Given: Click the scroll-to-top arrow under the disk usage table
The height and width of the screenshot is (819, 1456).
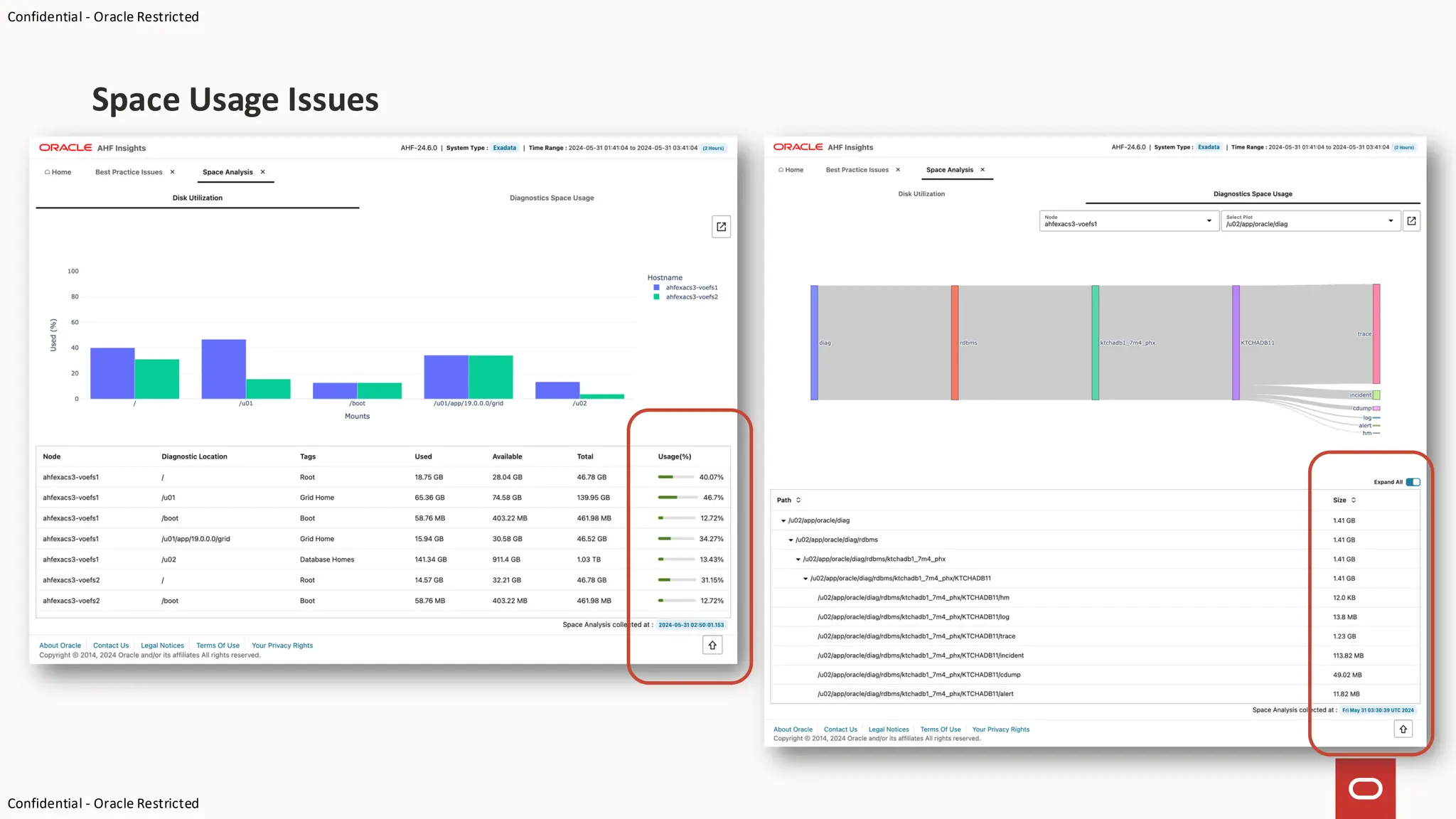Looking at the screenshot, I should (x=712, y=646).
